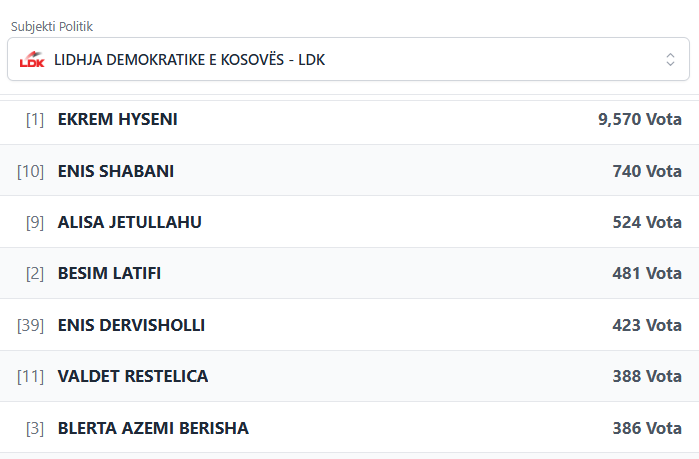Click candidate number [10] badge
Screen dimensions: 699x459
coord(31,171)
